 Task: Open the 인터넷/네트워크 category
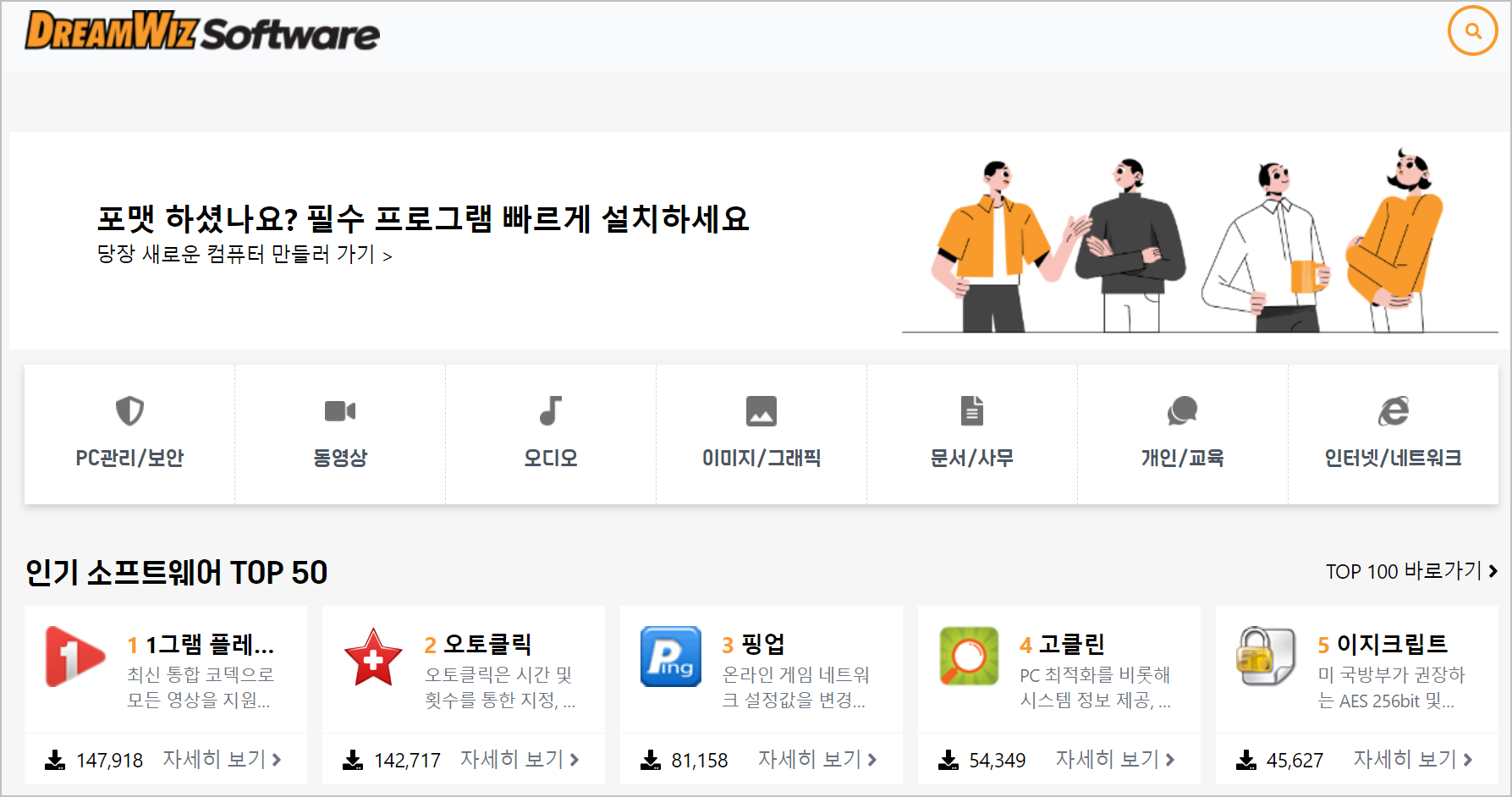[x=1394, y=435]
